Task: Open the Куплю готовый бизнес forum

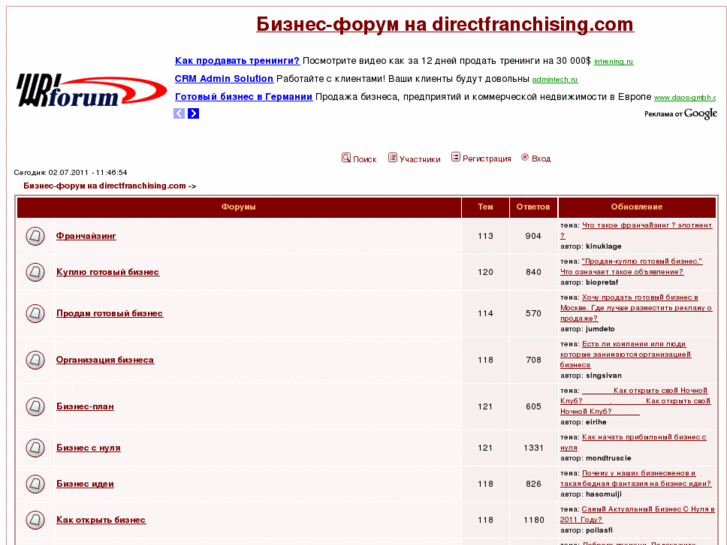Action: pyautogui.click(x=108, y=272)
